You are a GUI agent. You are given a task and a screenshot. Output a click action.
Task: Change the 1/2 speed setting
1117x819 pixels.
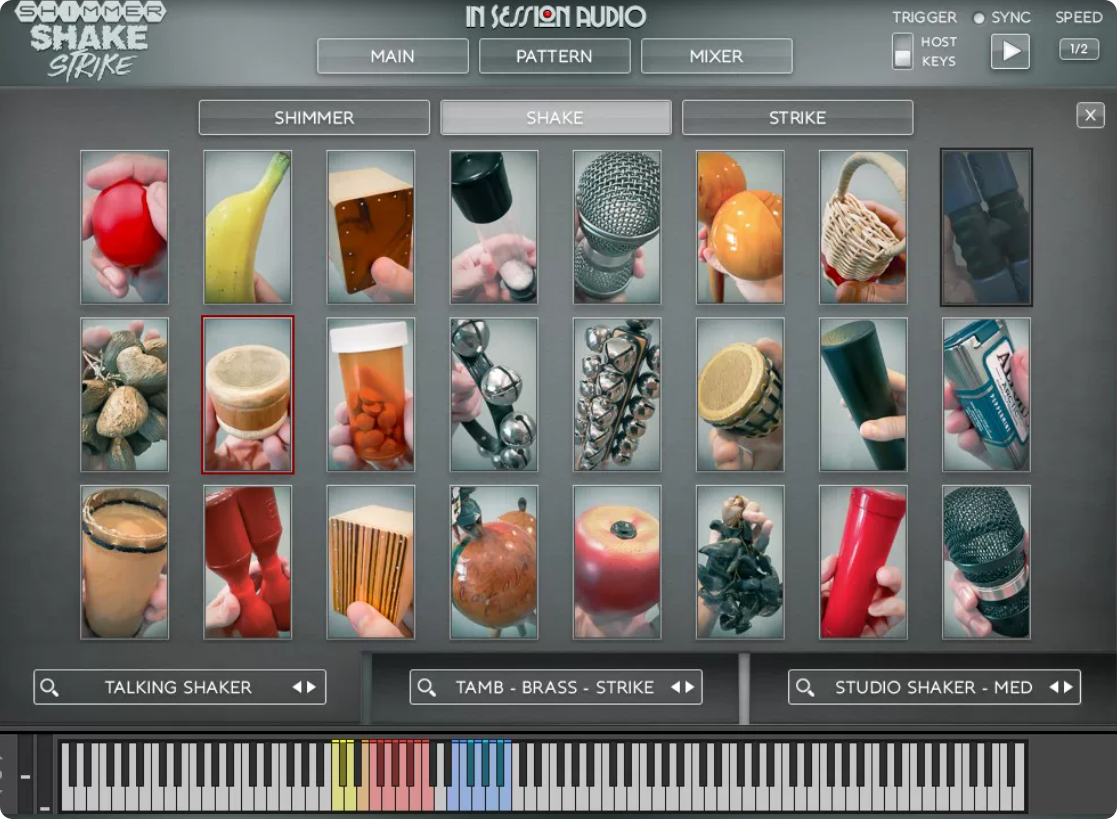pyautogui.click(x=1079, y=49)
